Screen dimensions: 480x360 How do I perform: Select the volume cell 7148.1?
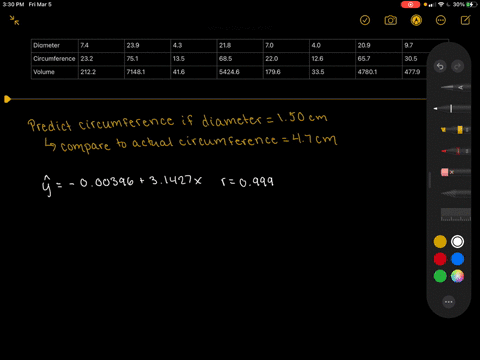coord(148,72)
